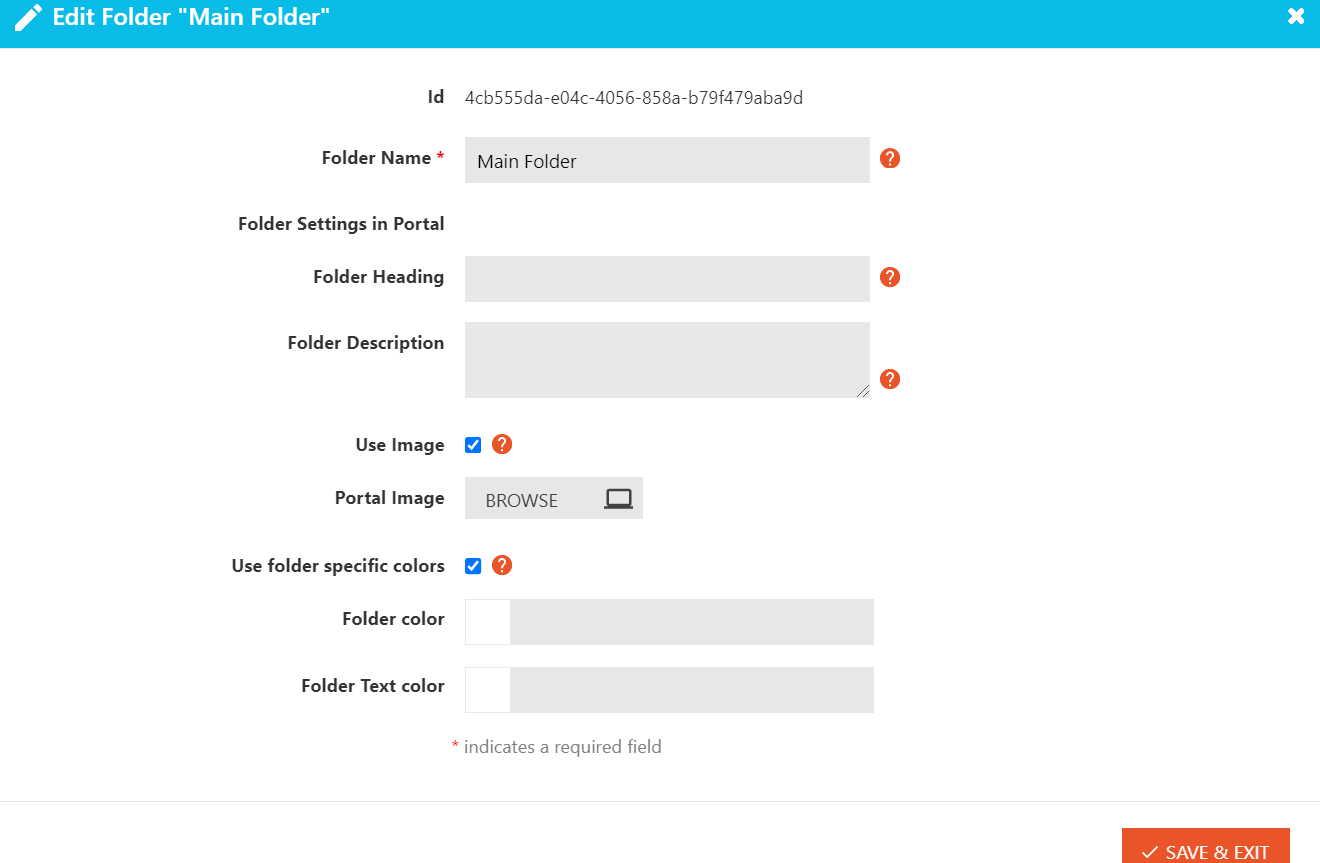The width and height of the screenshot is (1320, 863).
Task: Open help for Folder Name
Action: 890,158
